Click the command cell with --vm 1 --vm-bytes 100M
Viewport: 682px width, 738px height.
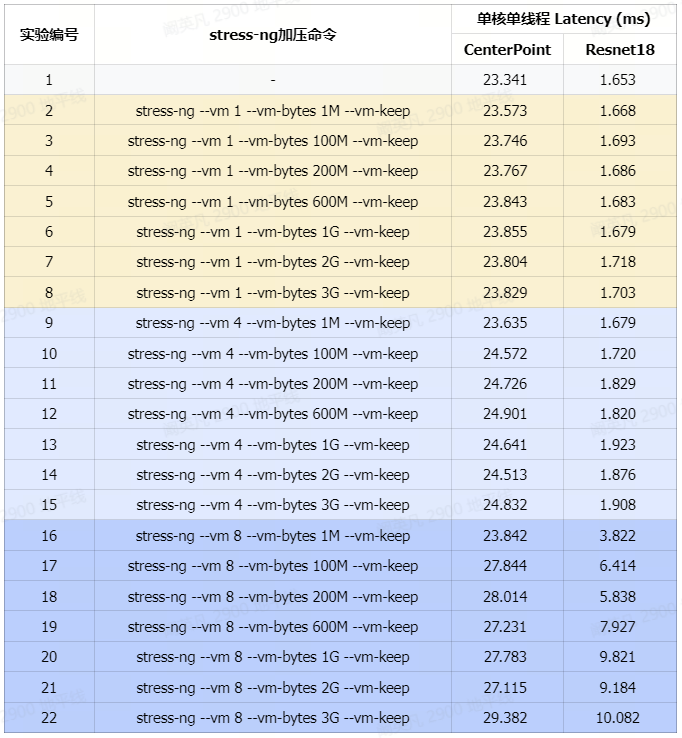pyautogui.click(x=273, y=141)
